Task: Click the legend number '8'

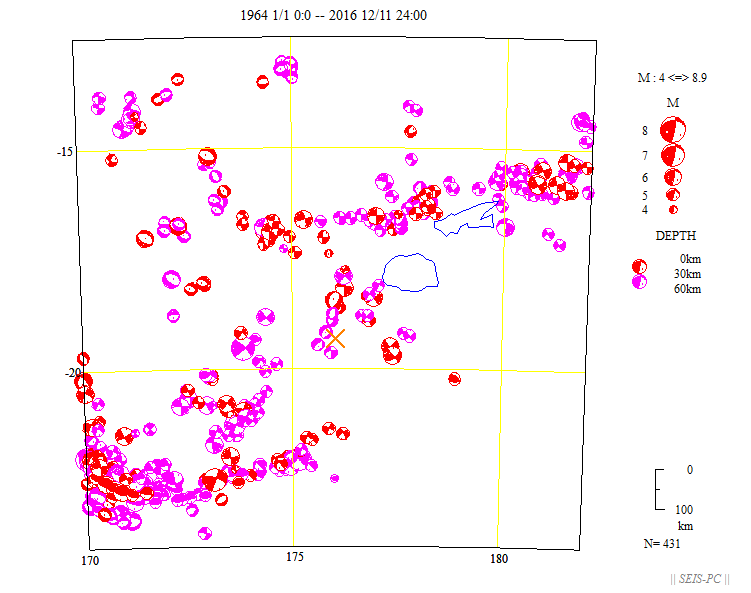Action: tap(645, 130)
